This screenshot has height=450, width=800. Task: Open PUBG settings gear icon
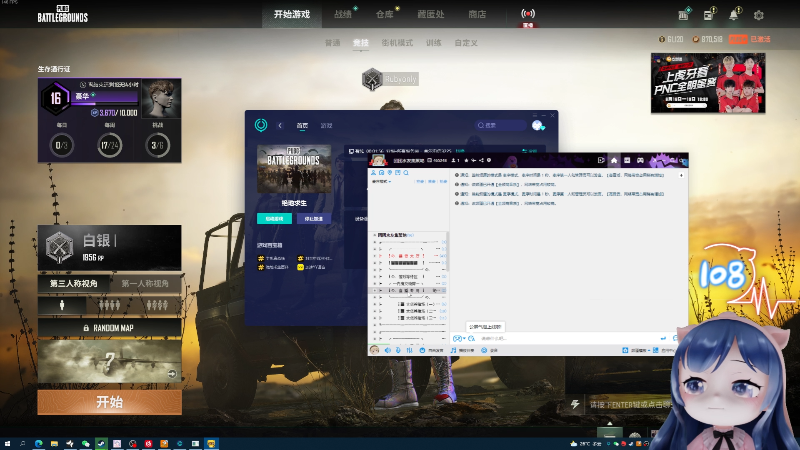pyautogui.click(x=759, y=15)
